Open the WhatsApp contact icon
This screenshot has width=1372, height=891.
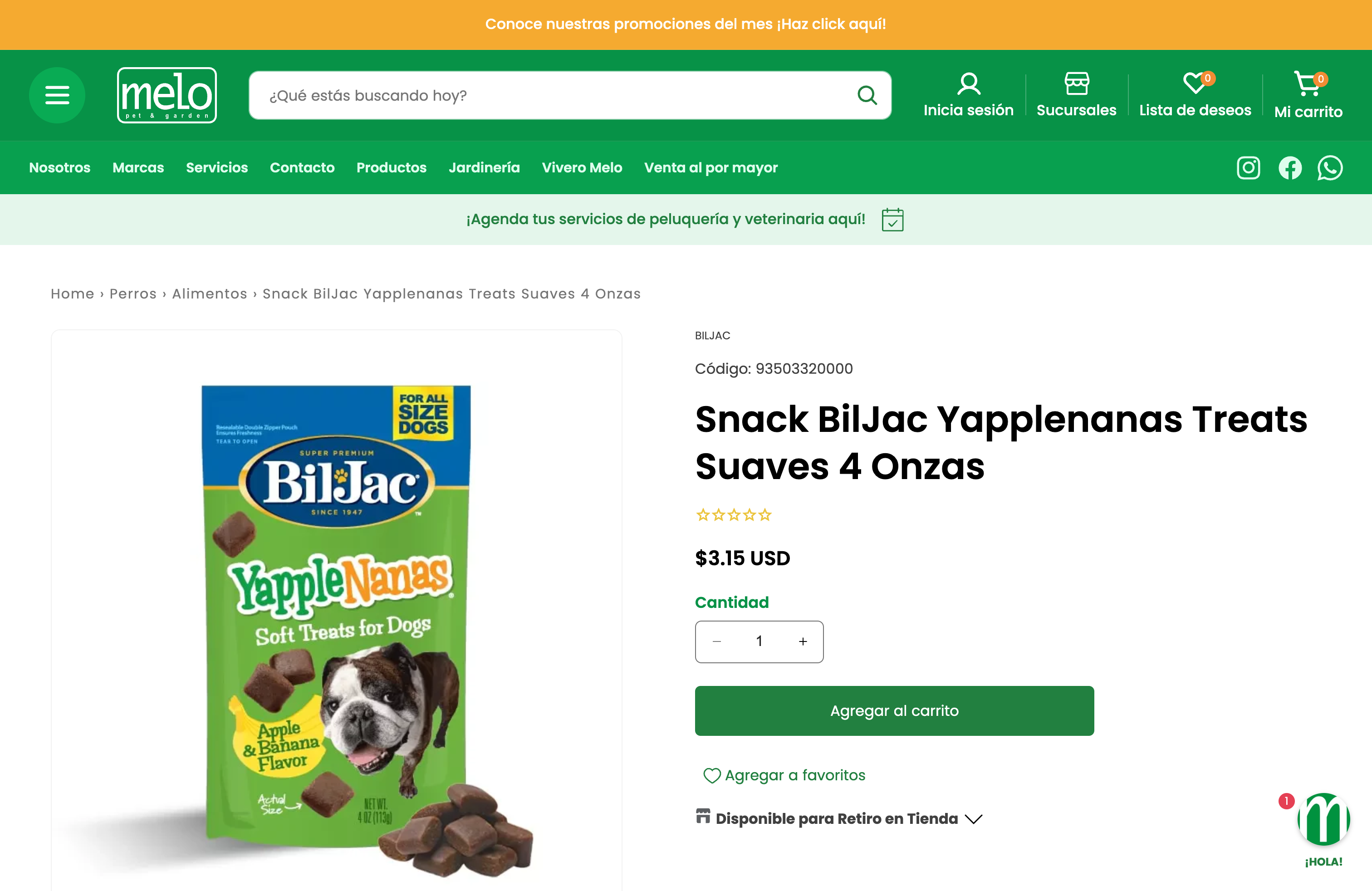point(1329,168)
